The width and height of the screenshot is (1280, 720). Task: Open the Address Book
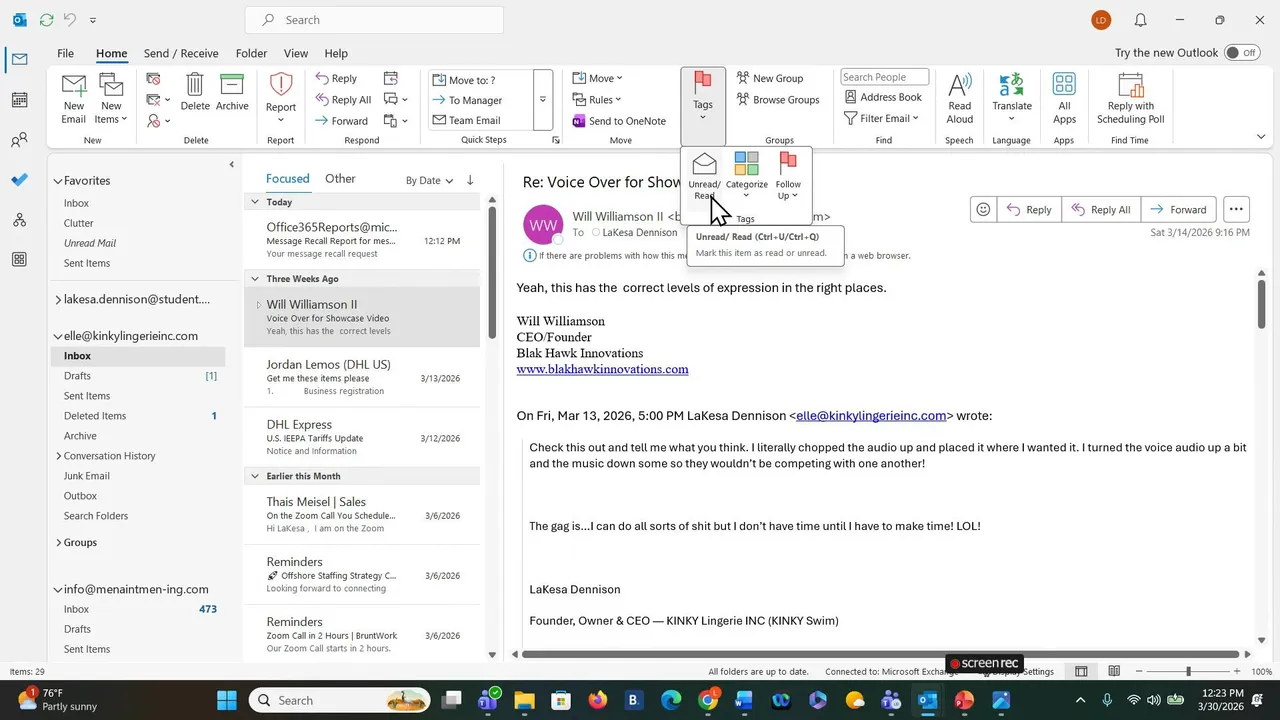pos(883,97)
